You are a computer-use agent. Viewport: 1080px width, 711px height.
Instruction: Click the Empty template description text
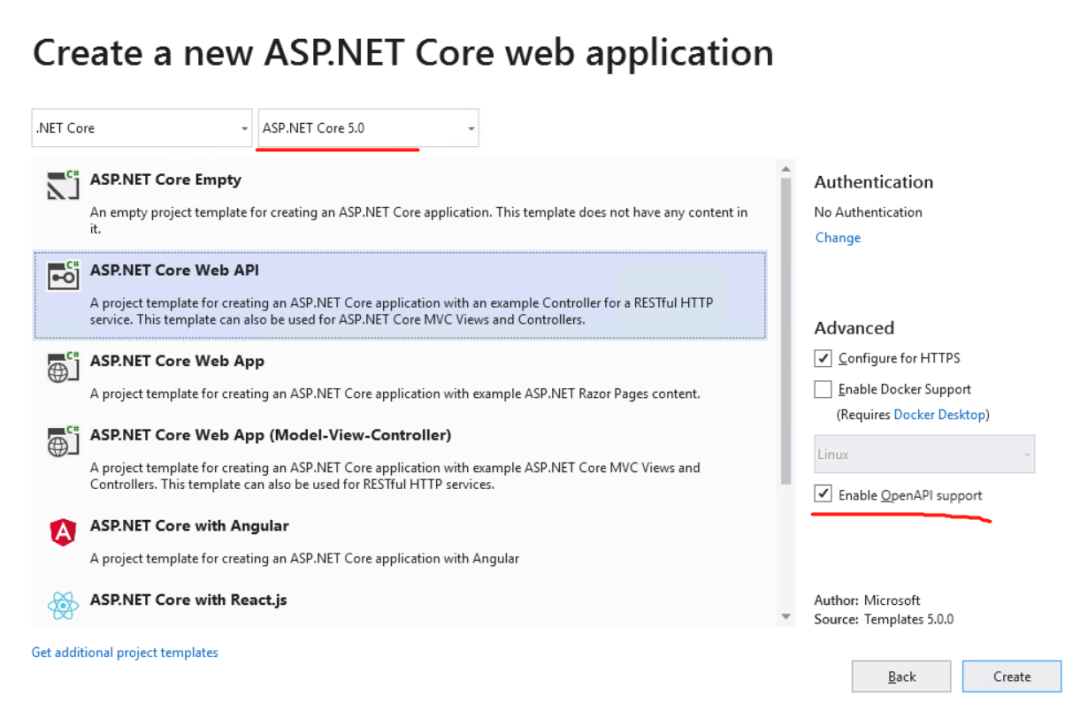point(419,220)
